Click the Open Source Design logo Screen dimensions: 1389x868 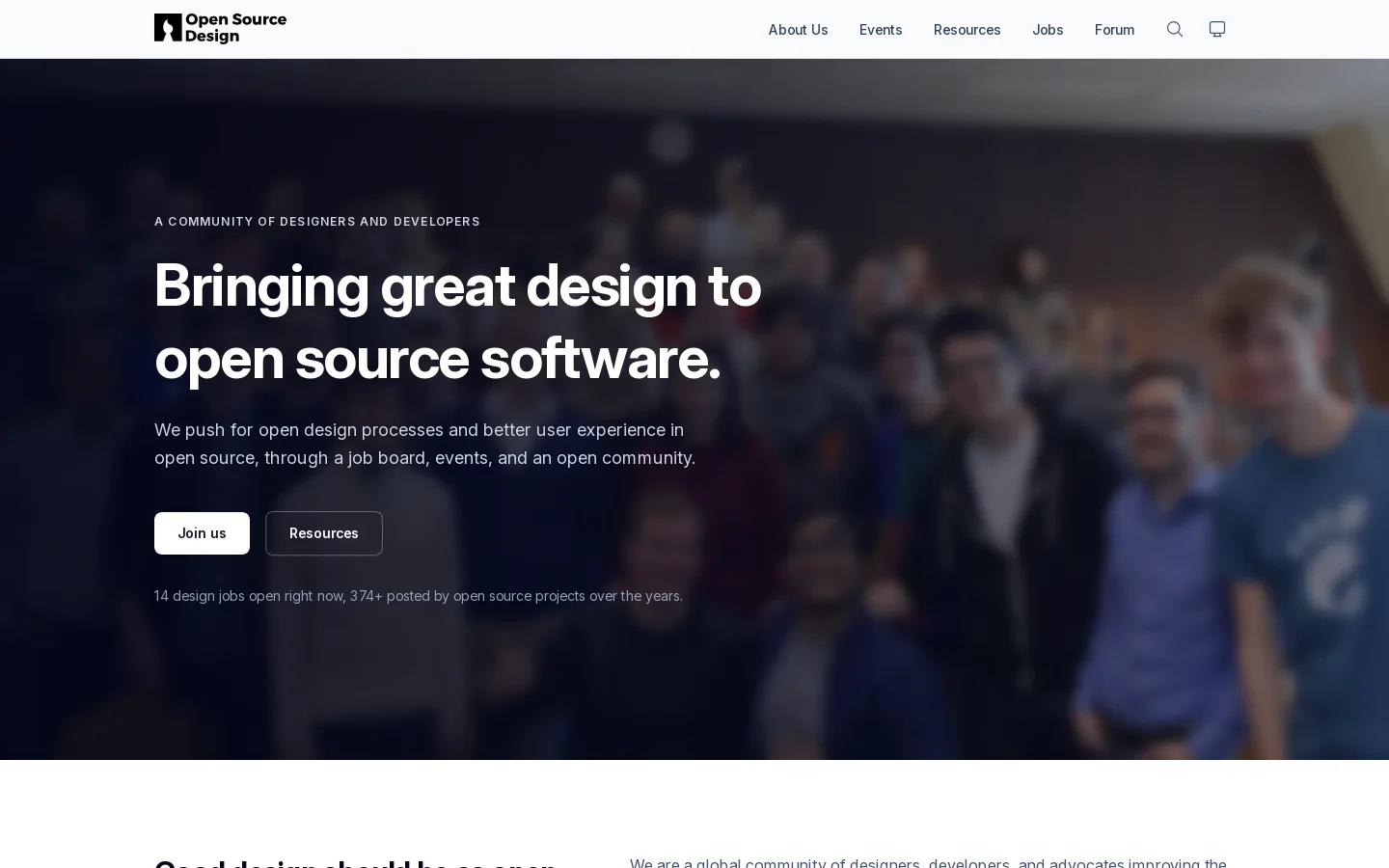pyautogui.click(x=220, y=29)
